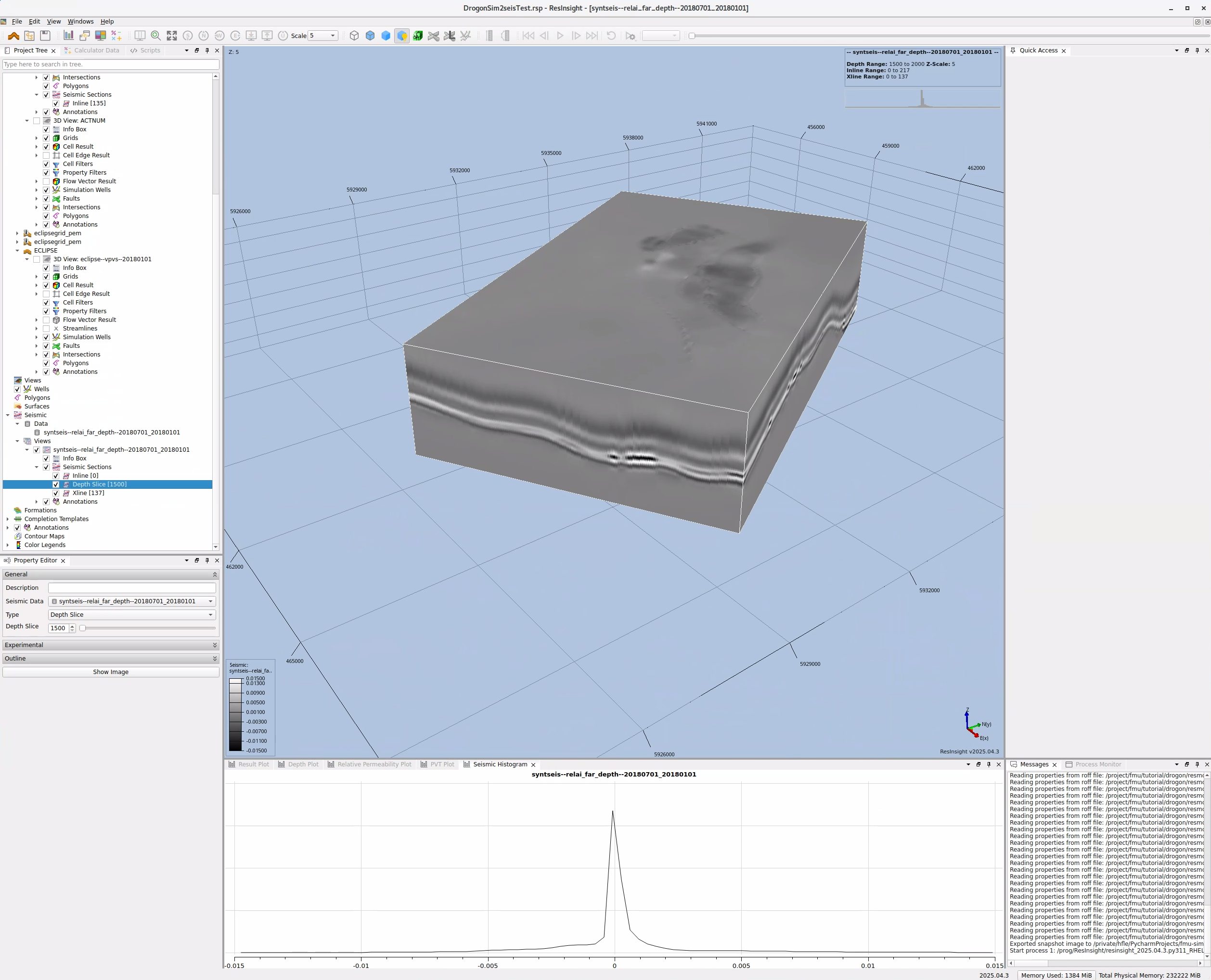Collapse the ECLIPSE tree node

pyautogui.click(x=17, y=251)
